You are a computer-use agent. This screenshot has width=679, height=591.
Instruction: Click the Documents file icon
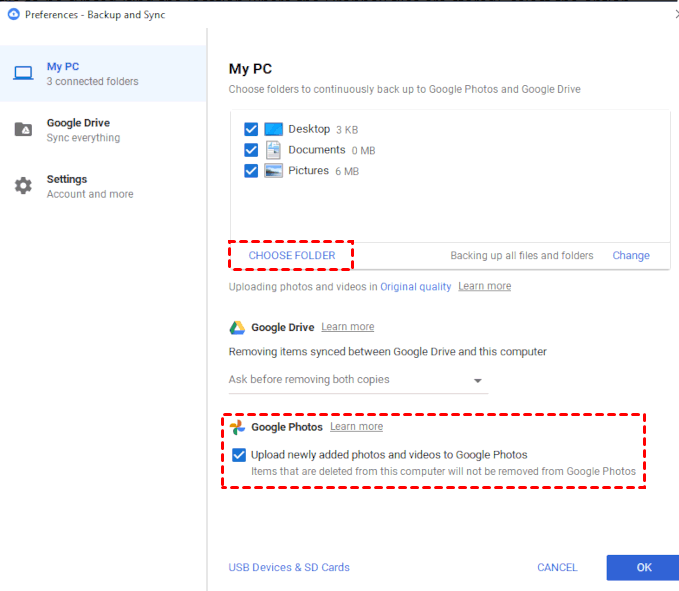point(273,150)
